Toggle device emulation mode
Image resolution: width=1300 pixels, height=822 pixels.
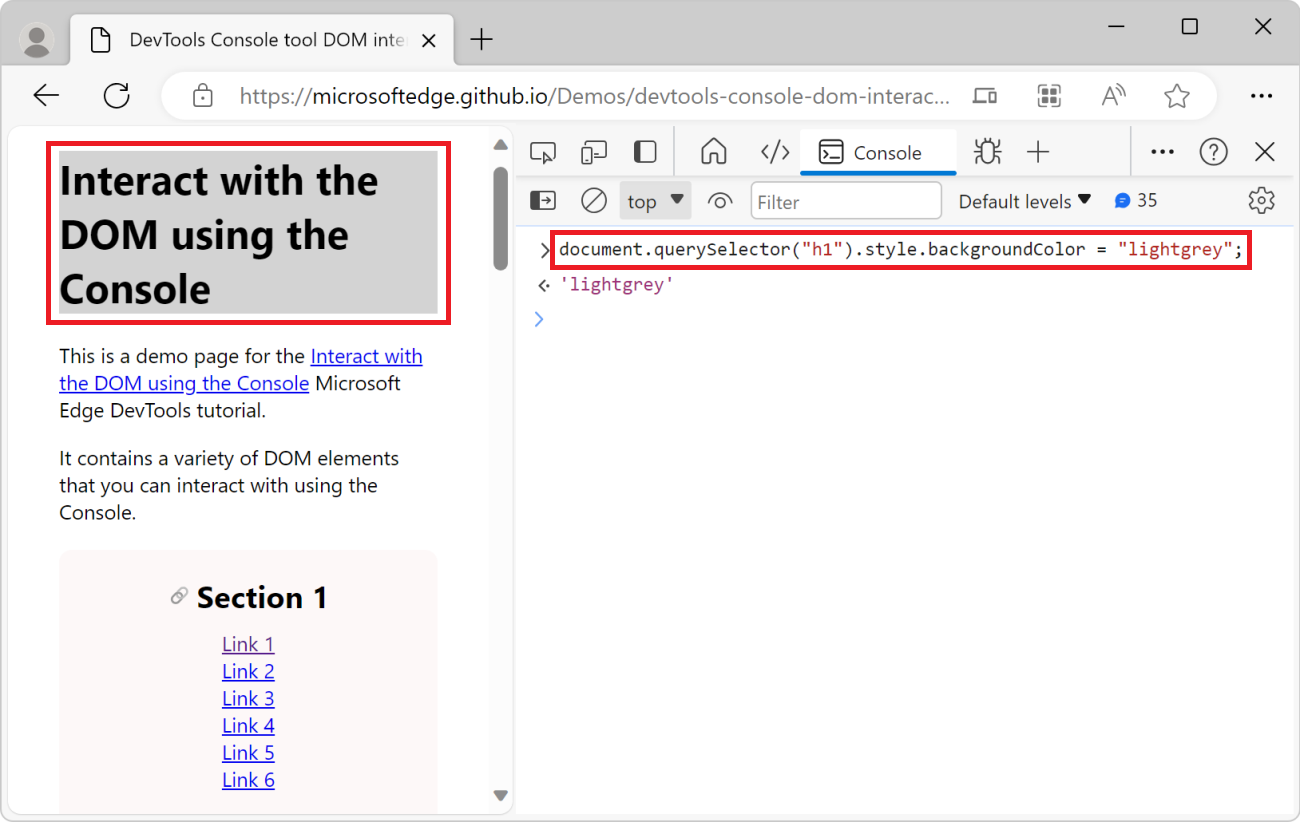tap(593, 151)
